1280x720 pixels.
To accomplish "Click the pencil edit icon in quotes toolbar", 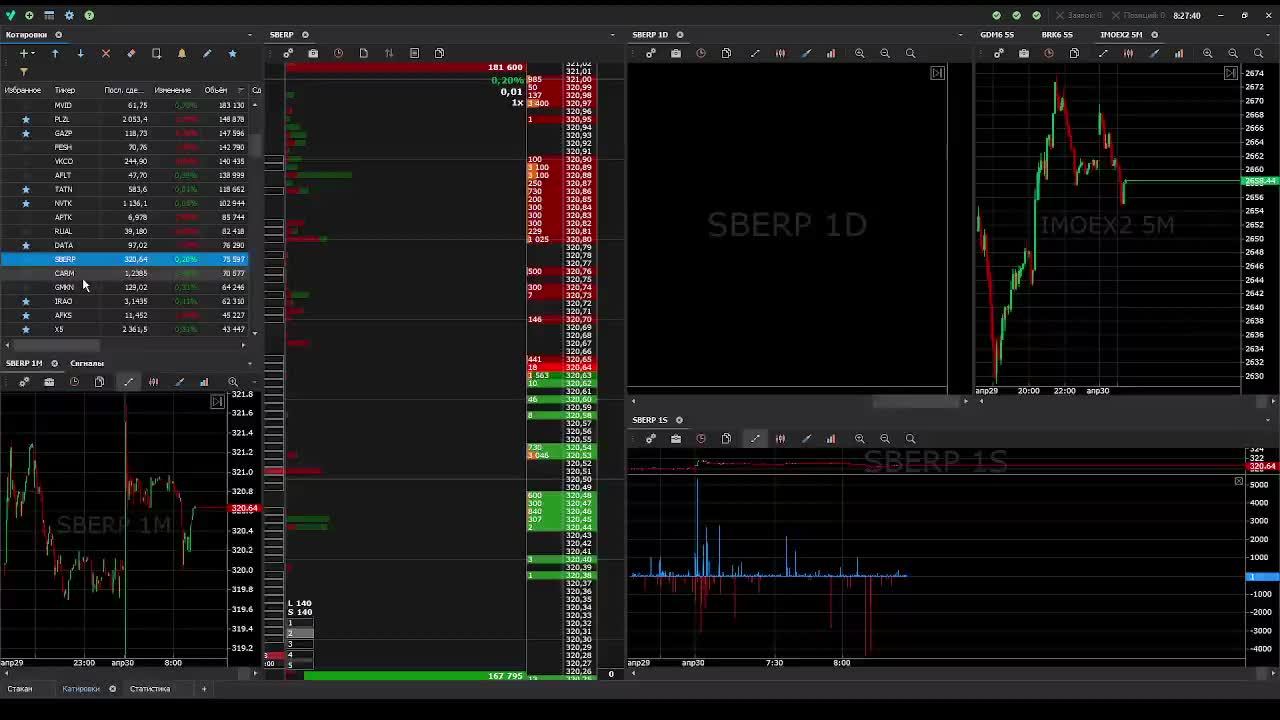I will point(207,53).
